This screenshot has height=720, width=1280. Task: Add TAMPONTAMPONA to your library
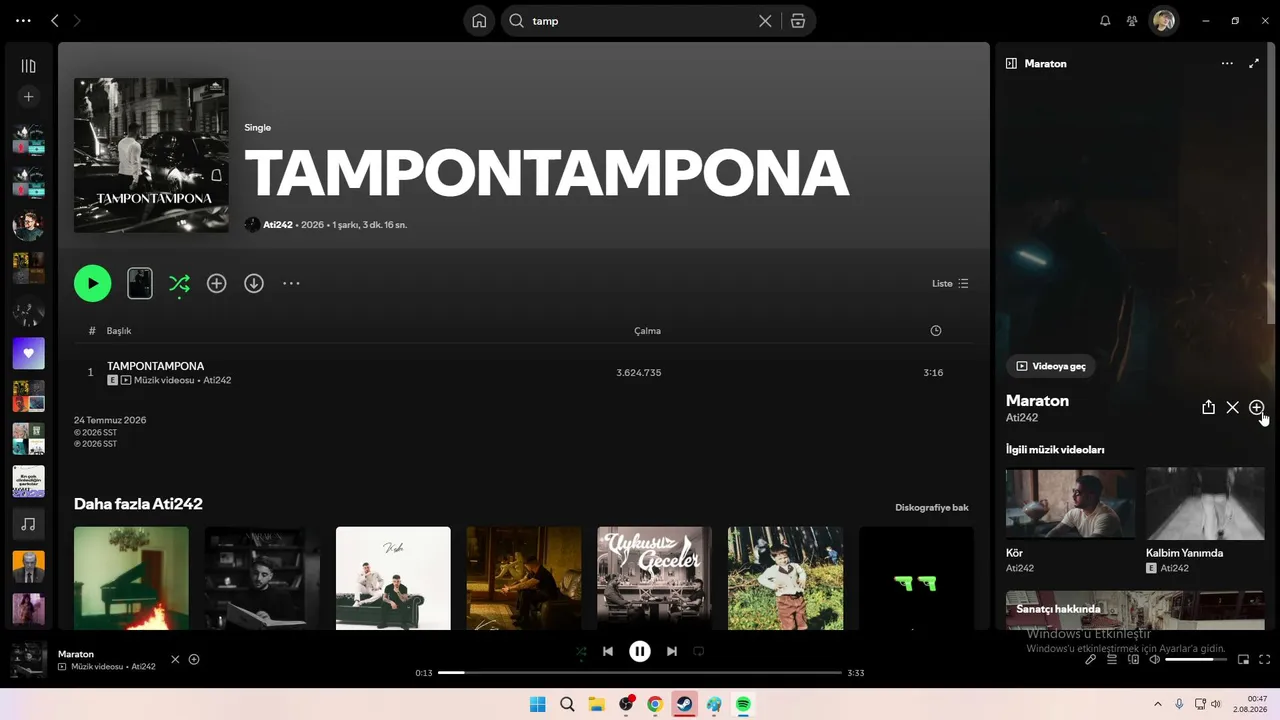(x=216, y=283)
